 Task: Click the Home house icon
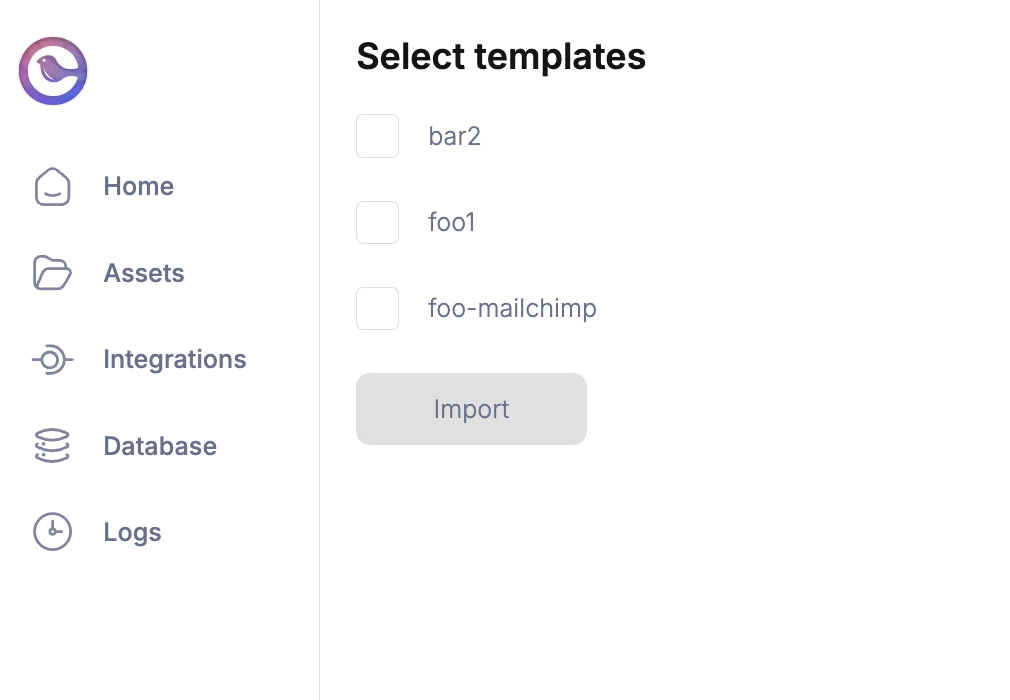[53, 187]
